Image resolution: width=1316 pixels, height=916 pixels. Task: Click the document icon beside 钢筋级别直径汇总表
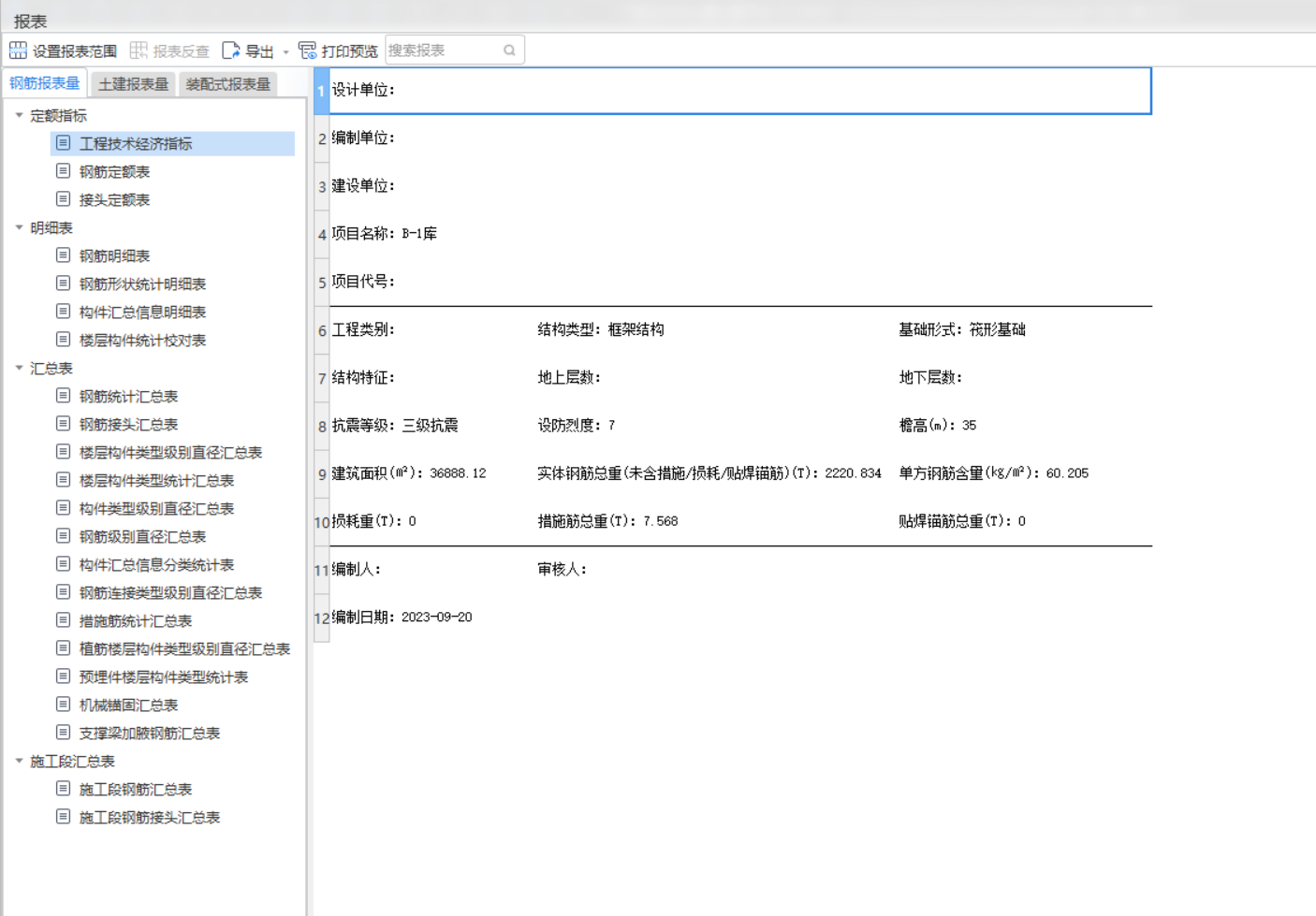(x=63, y=535)
